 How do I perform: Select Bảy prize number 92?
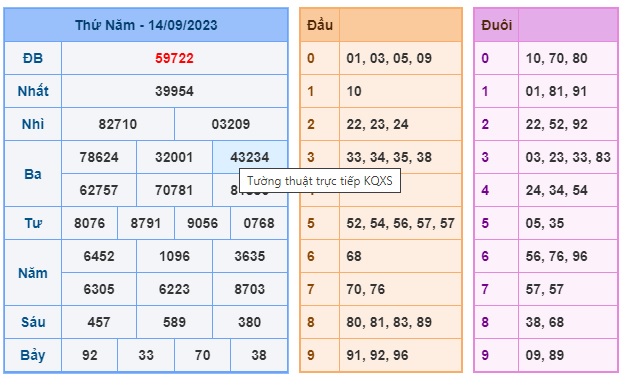coord(90,355)
